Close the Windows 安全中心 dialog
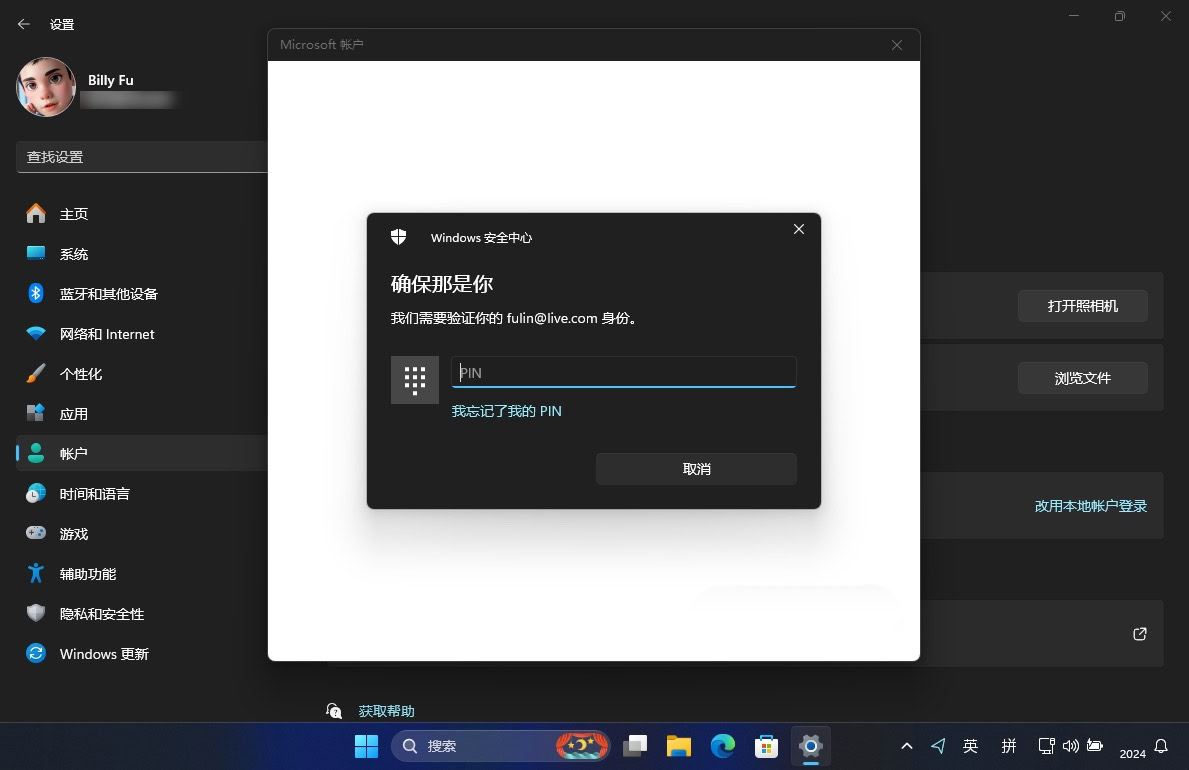1189x770 pixels. [798, 229]
